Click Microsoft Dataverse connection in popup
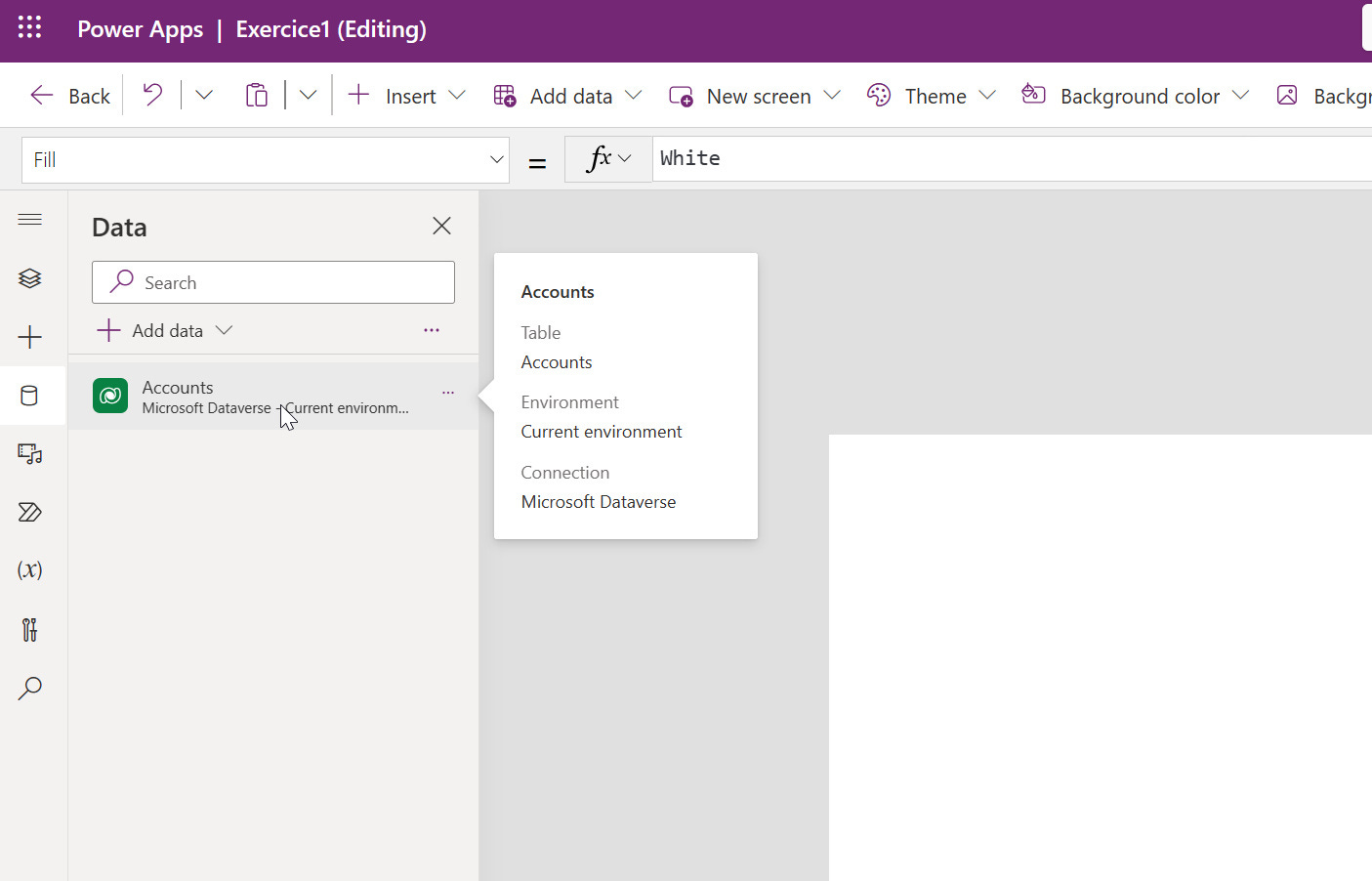 [x=599, y=502]
